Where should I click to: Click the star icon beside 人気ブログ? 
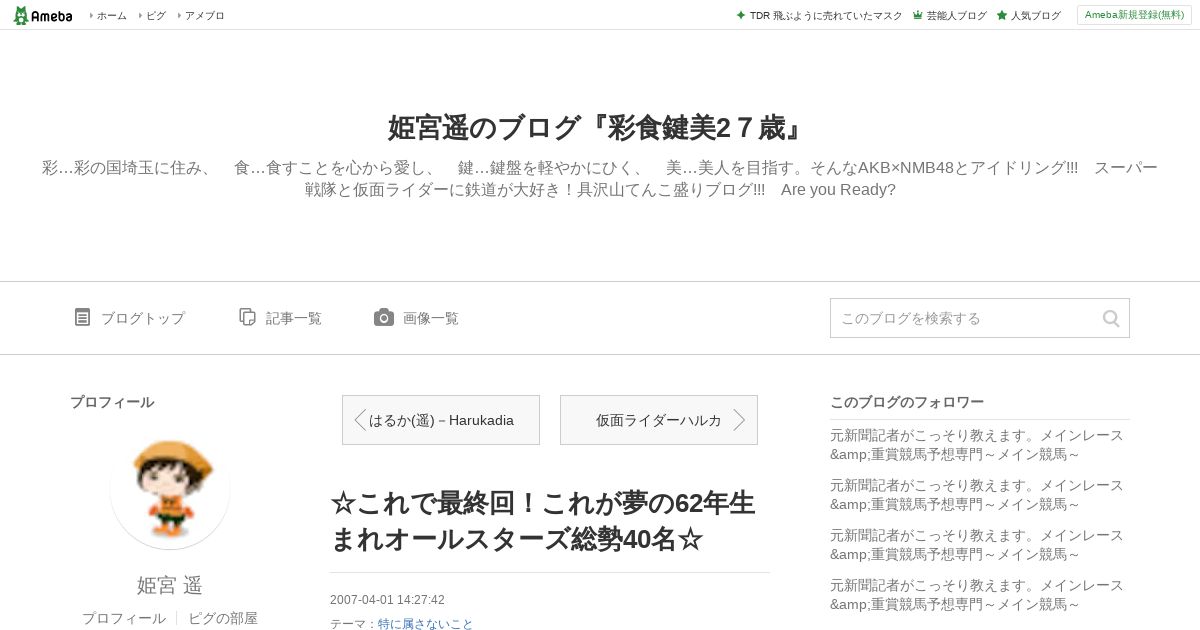(x=1001, y=15)
